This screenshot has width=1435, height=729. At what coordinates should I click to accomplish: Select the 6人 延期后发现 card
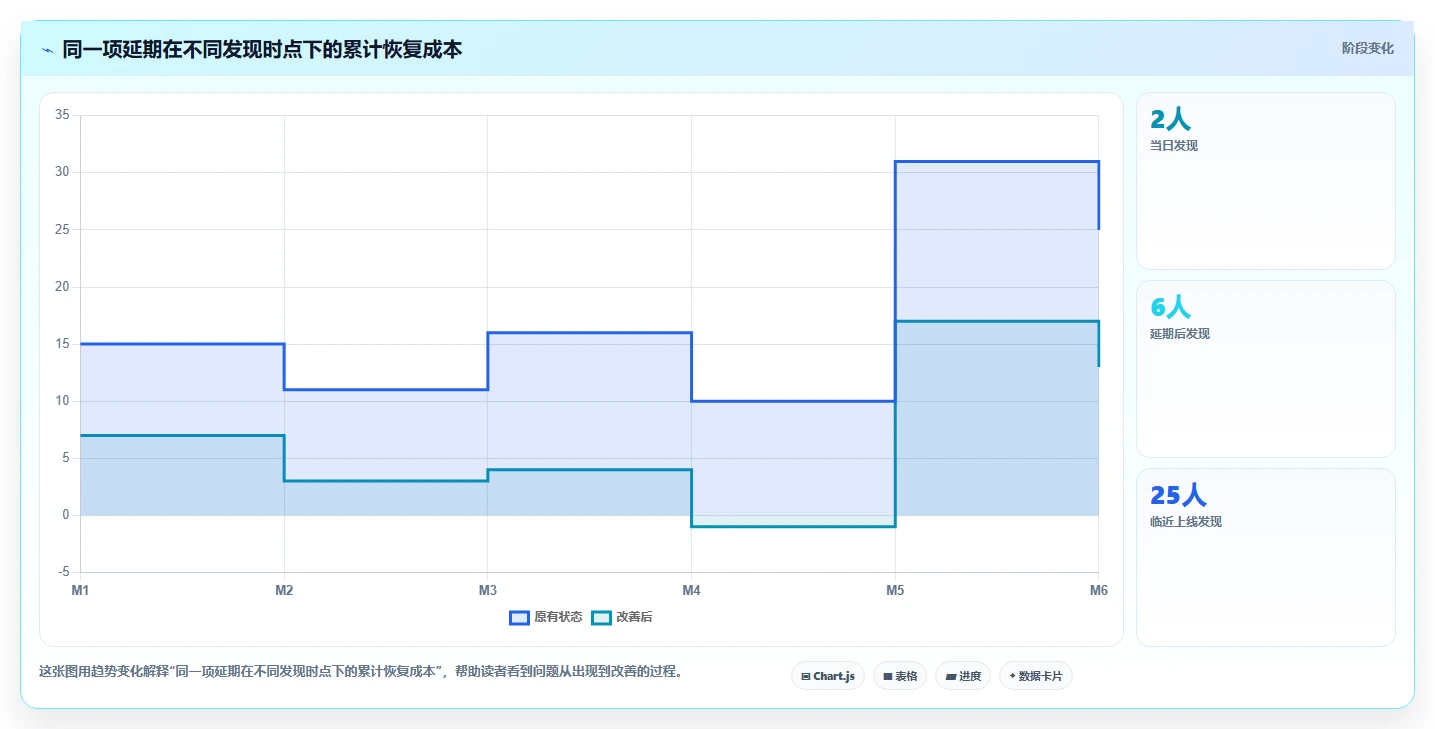(x=1265, y=369)
